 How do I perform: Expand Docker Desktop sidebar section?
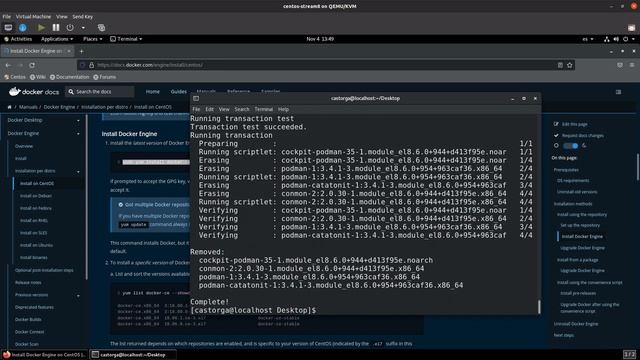coord(78,120)
